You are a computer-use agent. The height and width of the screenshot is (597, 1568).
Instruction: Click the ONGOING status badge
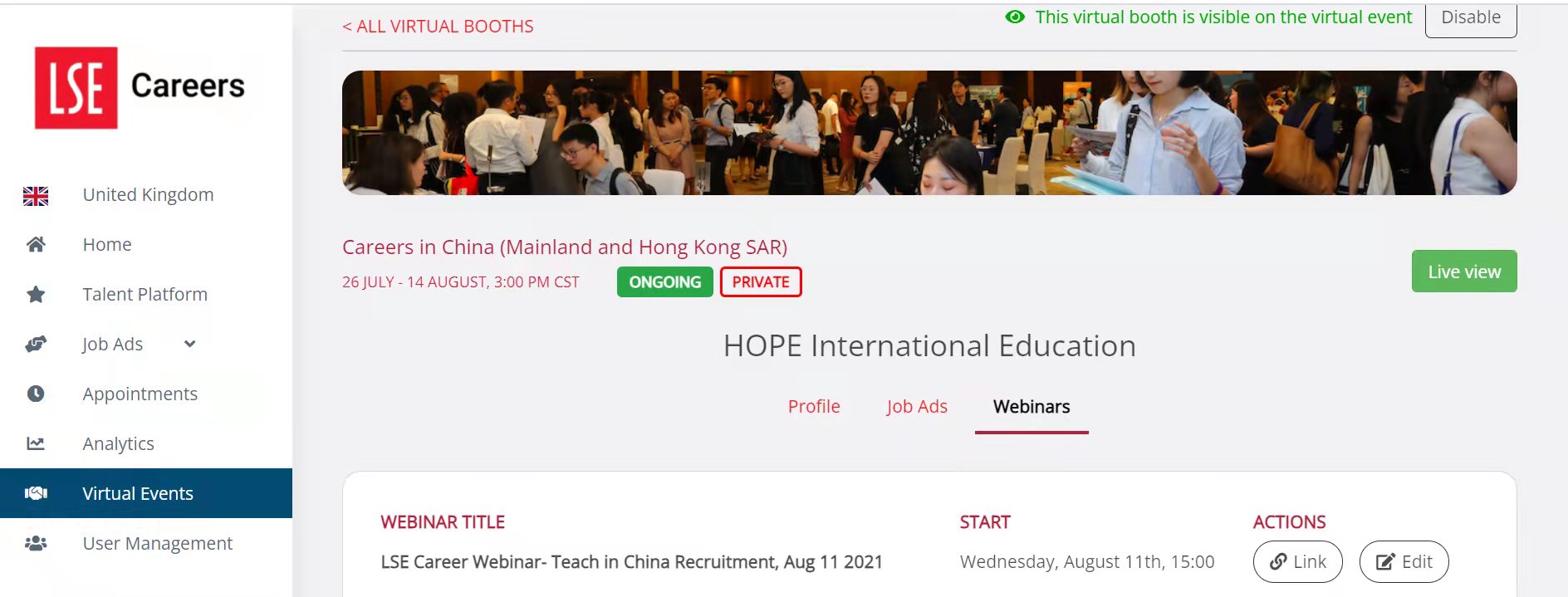(665, 282)
